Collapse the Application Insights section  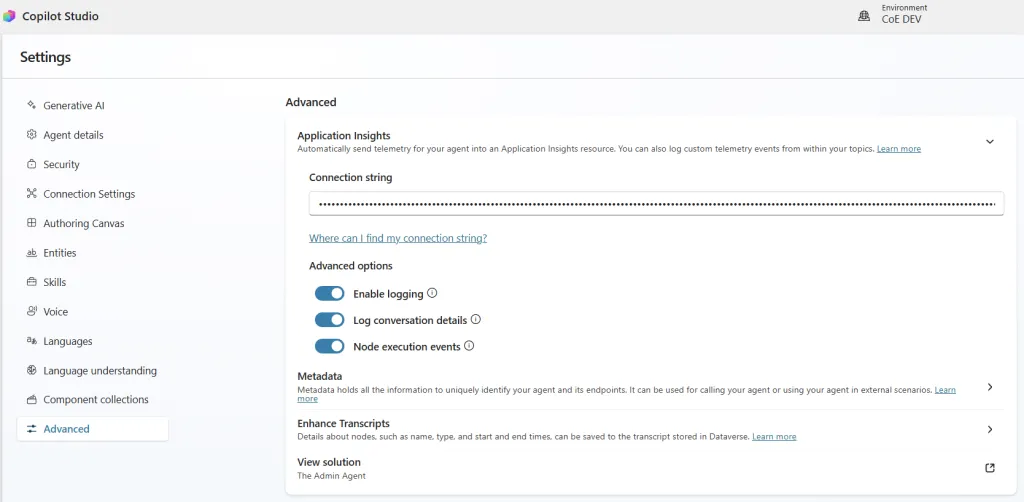[990, 142]
